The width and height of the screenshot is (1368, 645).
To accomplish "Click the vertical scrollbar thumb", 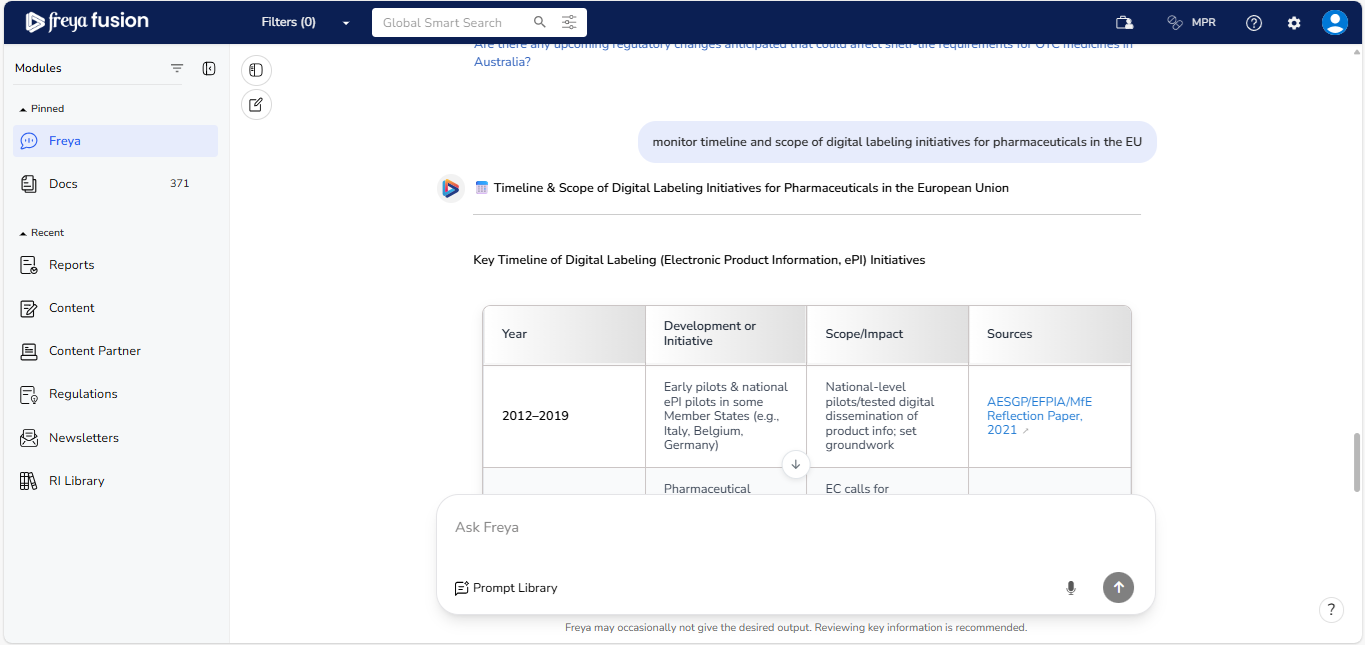I will (1356, 462).
